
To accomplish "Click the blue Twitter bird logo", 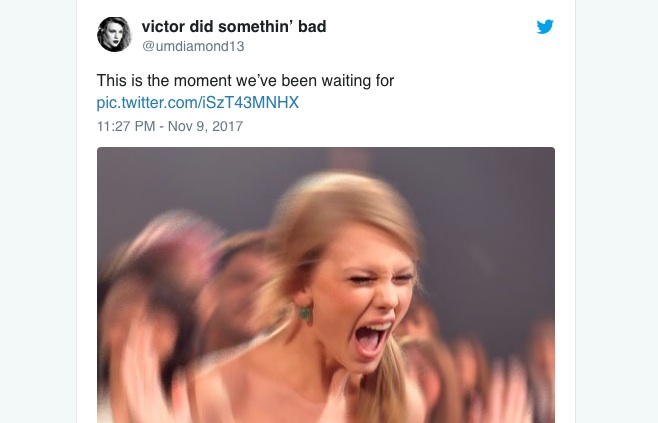I will tap(545, 26).
